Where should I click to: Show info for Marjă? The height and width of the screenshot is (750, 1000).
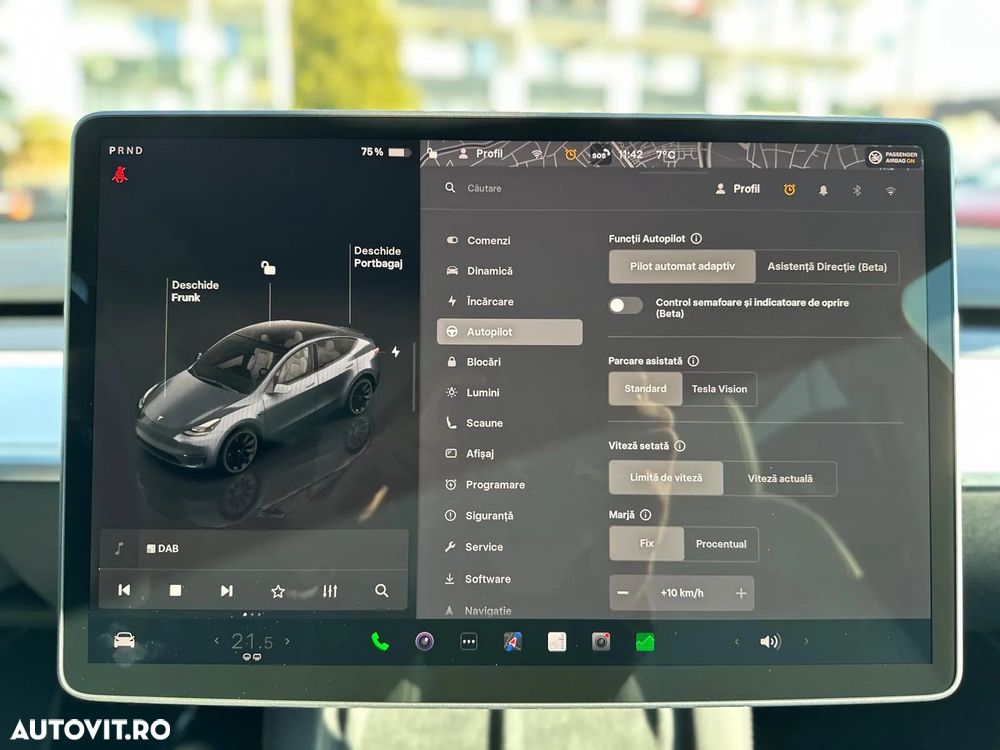(x=645, y=515)
